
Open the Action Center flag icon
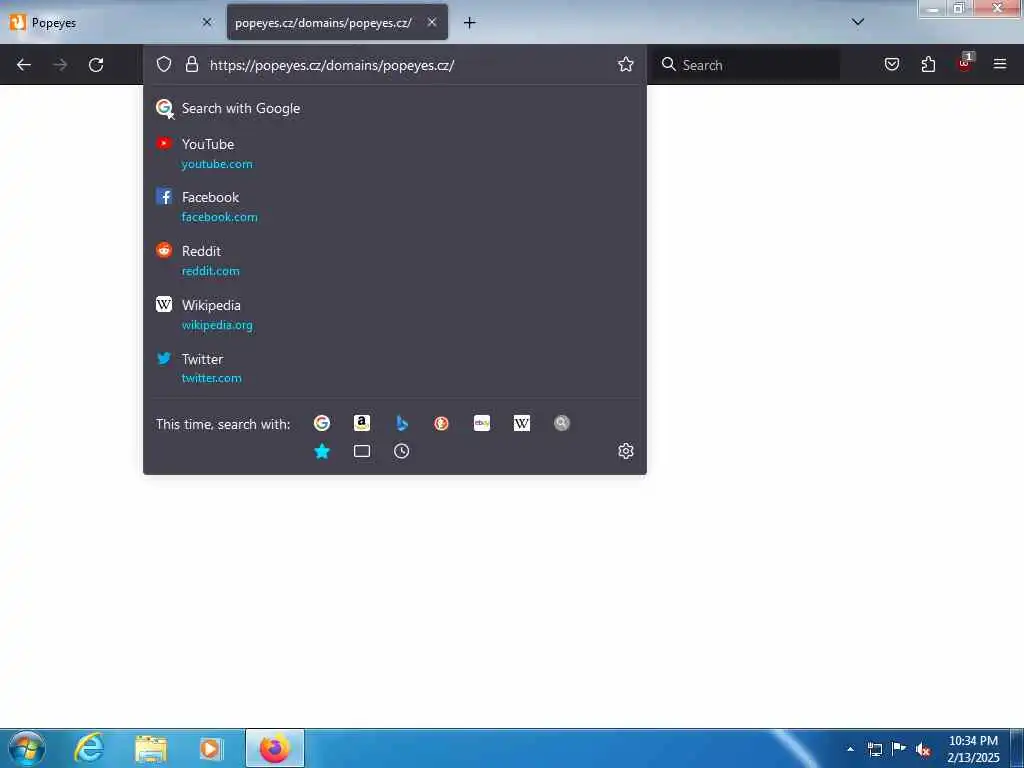(899, 749)
